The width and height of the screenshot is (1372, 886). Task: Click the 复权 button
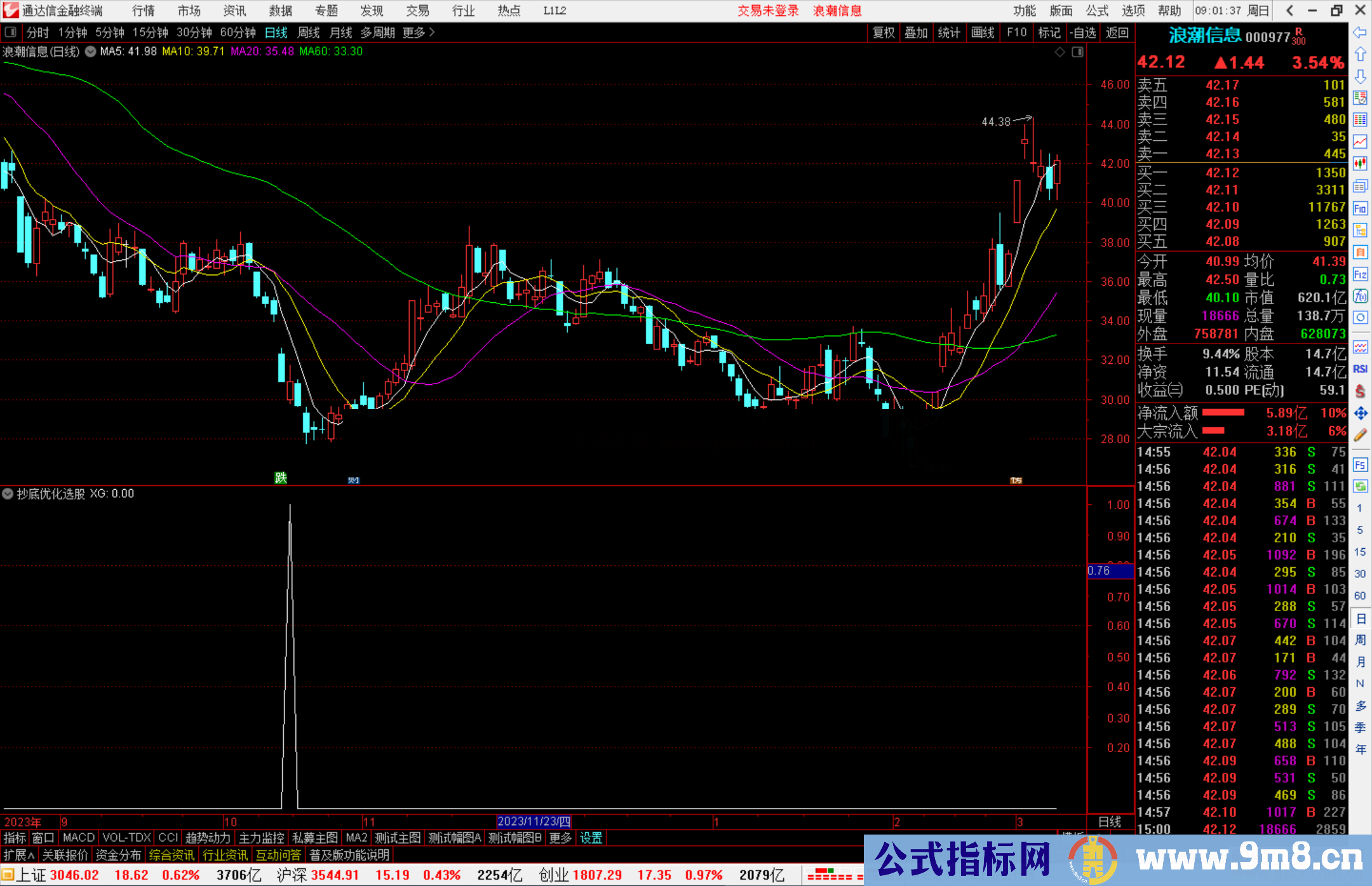click(x=883, y=32)
